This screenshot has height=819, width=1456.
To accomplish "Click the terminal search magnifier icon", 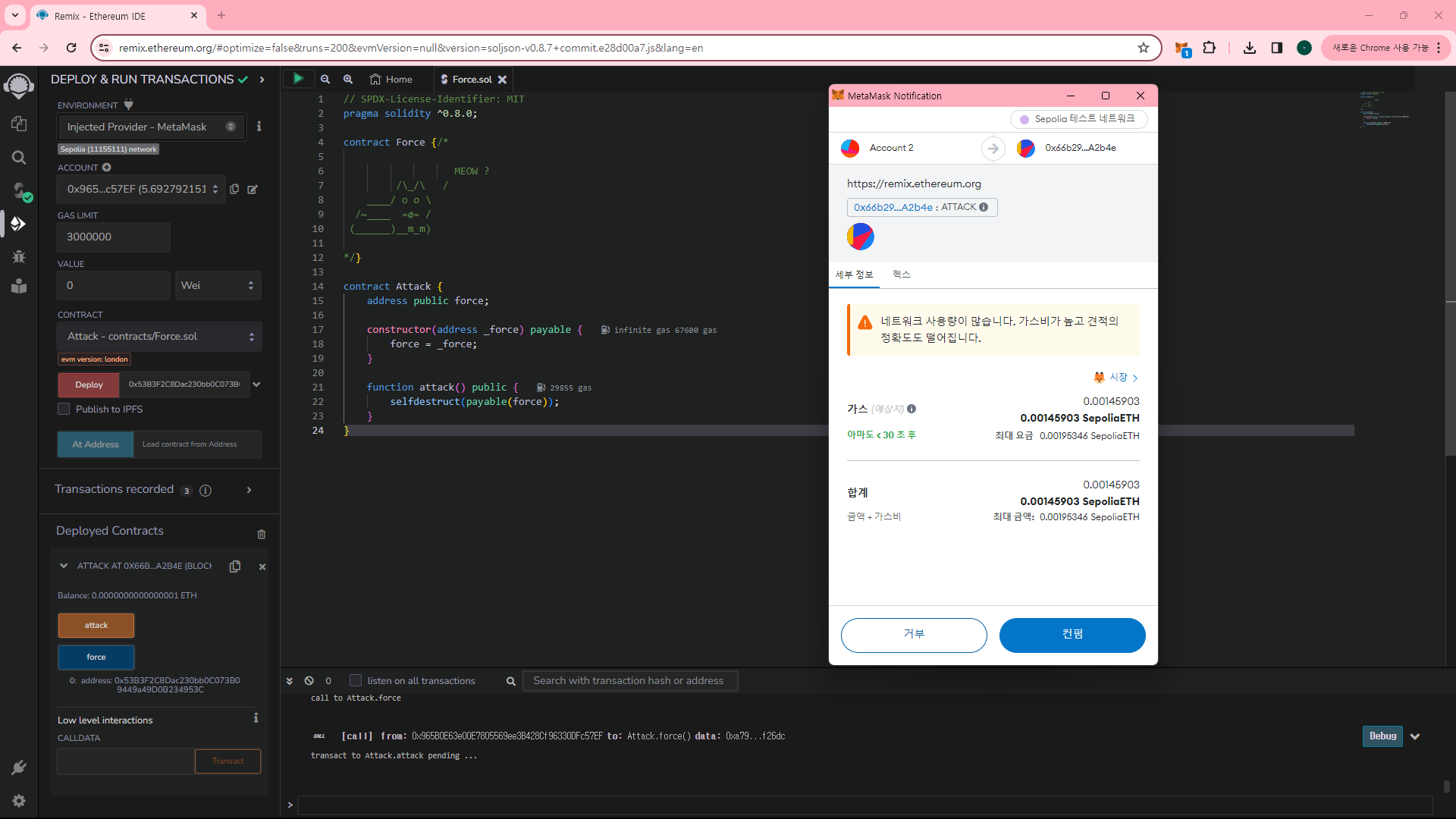I will (x=511, y=681).
